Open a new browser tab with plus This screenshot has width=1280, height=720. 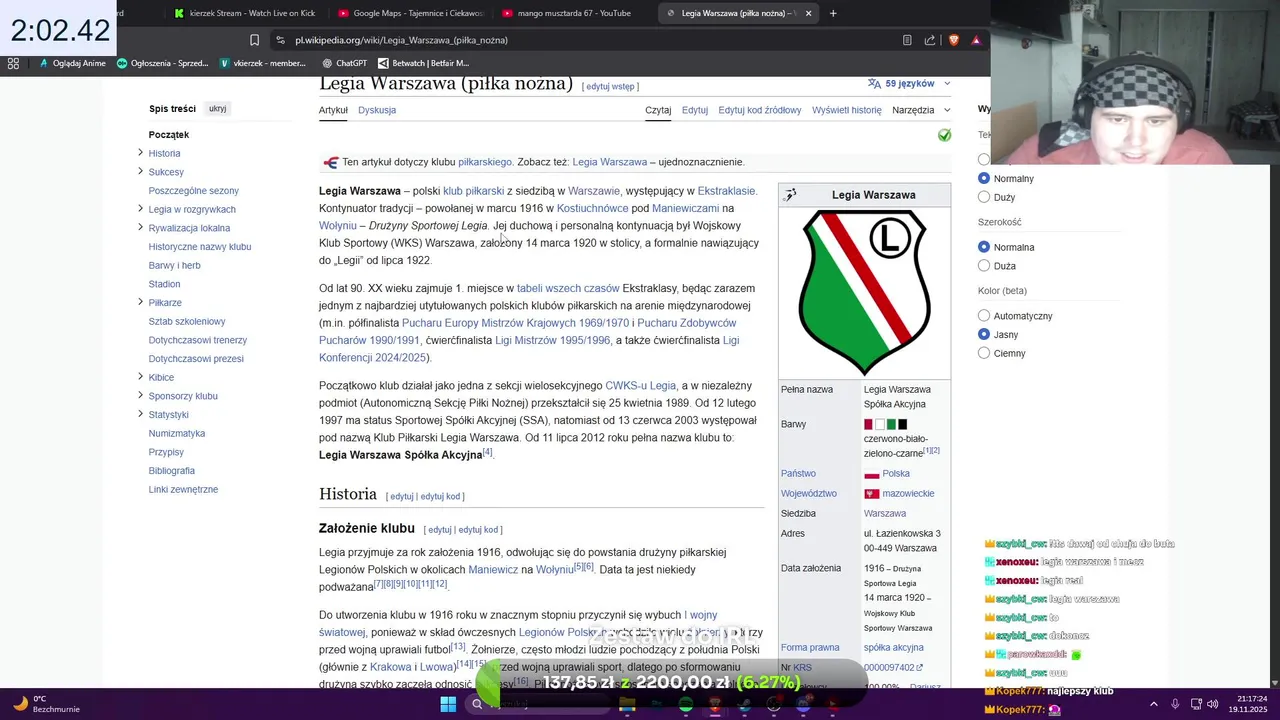click(x=833, y=13)
